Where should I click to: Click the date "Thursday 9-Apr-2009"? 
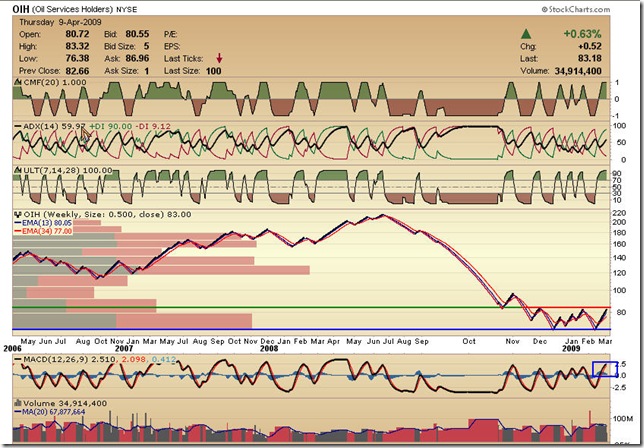point(60,22)
